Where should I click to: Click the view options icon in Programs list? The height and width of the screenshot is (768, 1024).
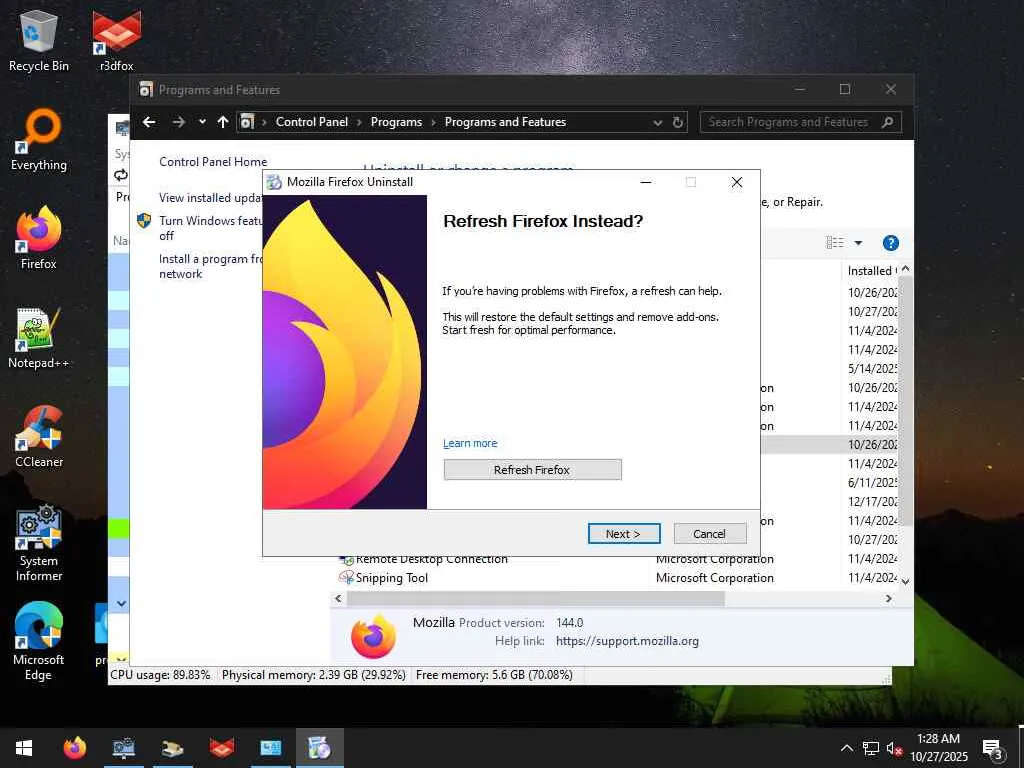click(x=835, y=243)
